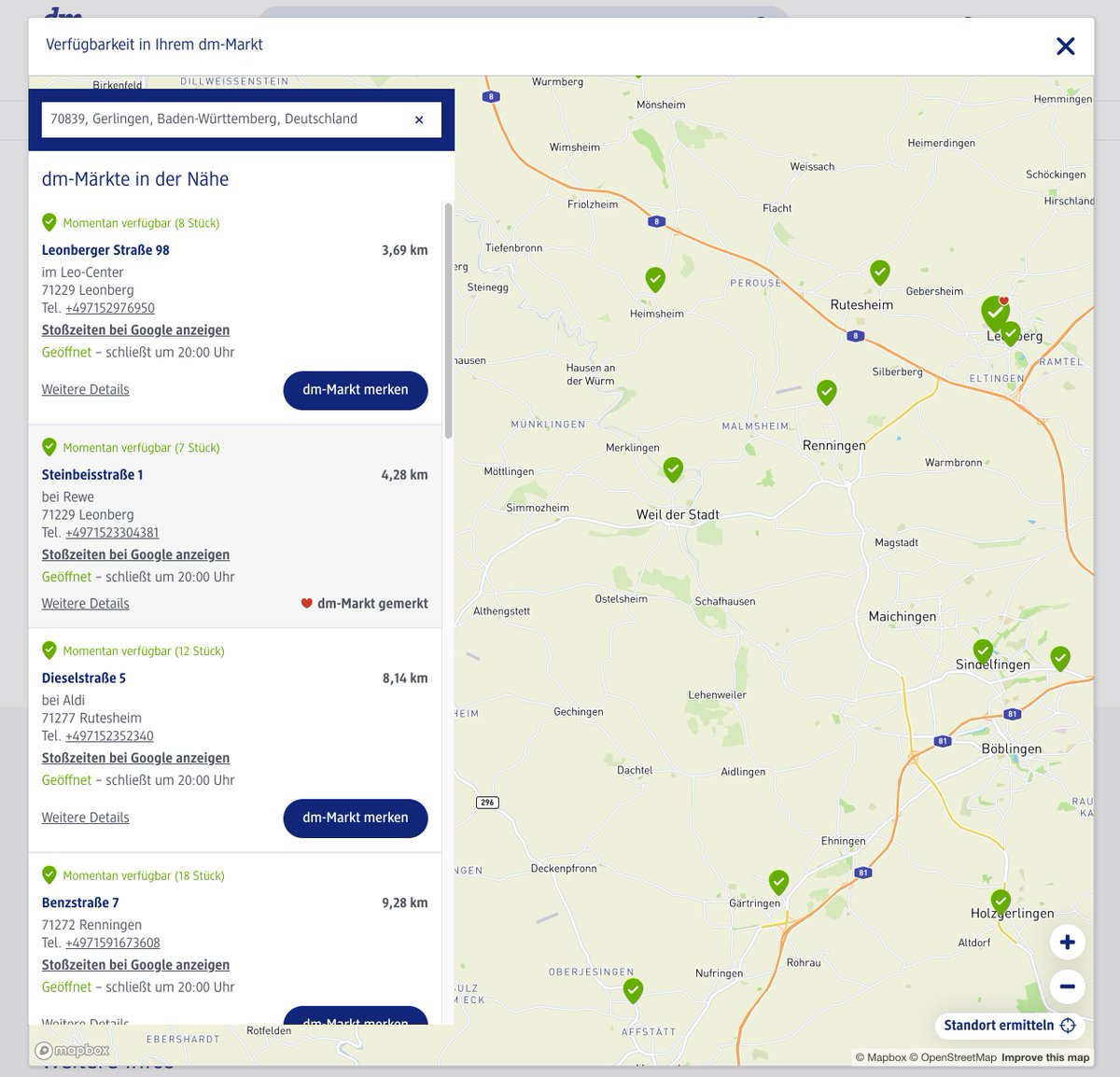1120x1077 pixels.
Task: Click the 3,69 km distance text
Action: click(405, 250)
